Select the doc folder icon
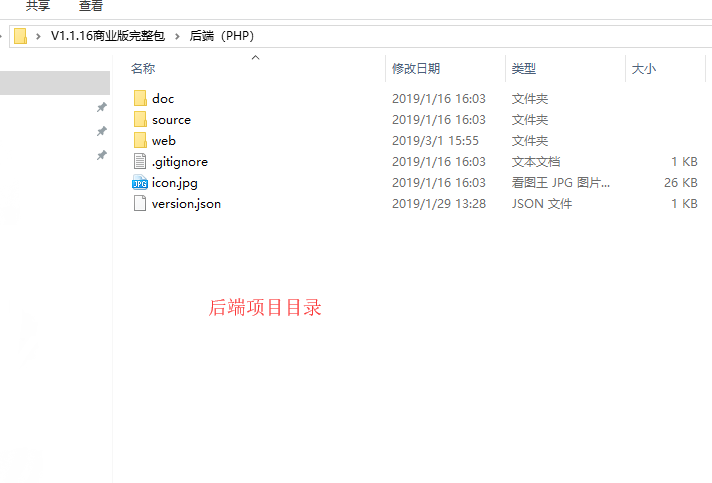The width and height of the screenshot is (712, 483). point(140,99)
